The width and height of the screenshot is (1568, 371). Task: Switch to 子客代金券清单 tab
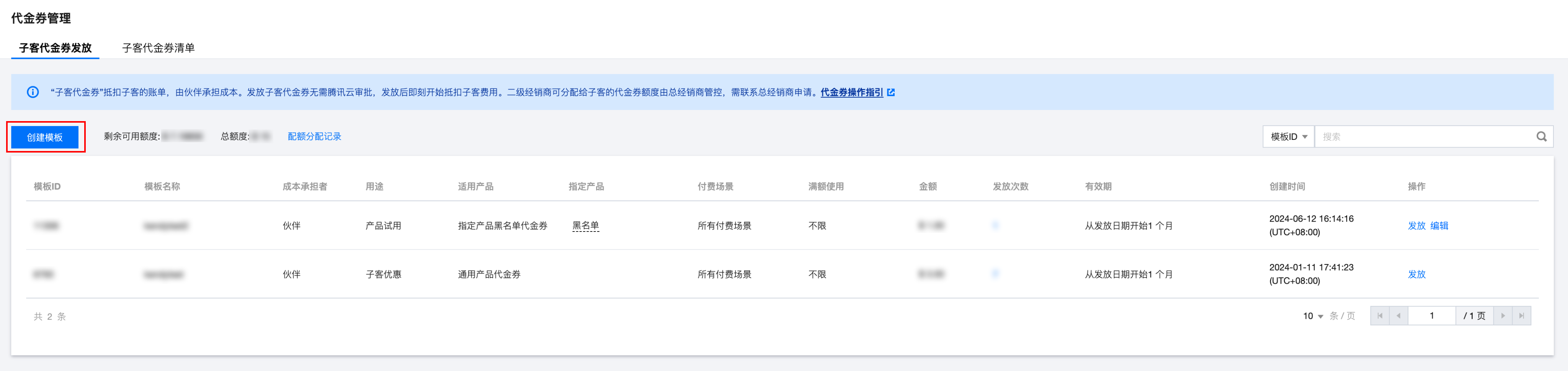point(158,48)
